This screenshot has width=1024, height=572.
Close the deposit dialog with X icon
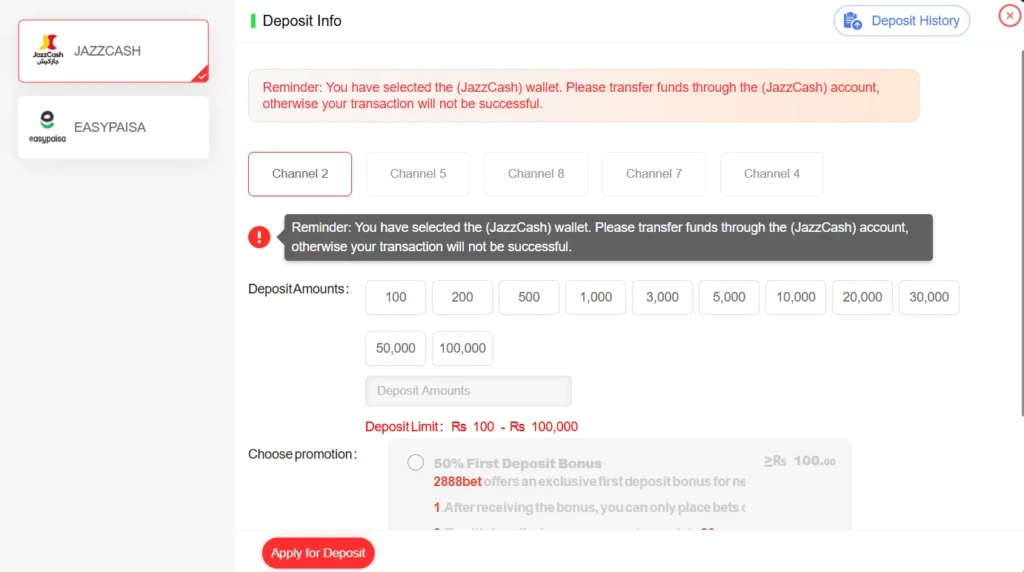pyautogui.click(x=1009, y=16)
